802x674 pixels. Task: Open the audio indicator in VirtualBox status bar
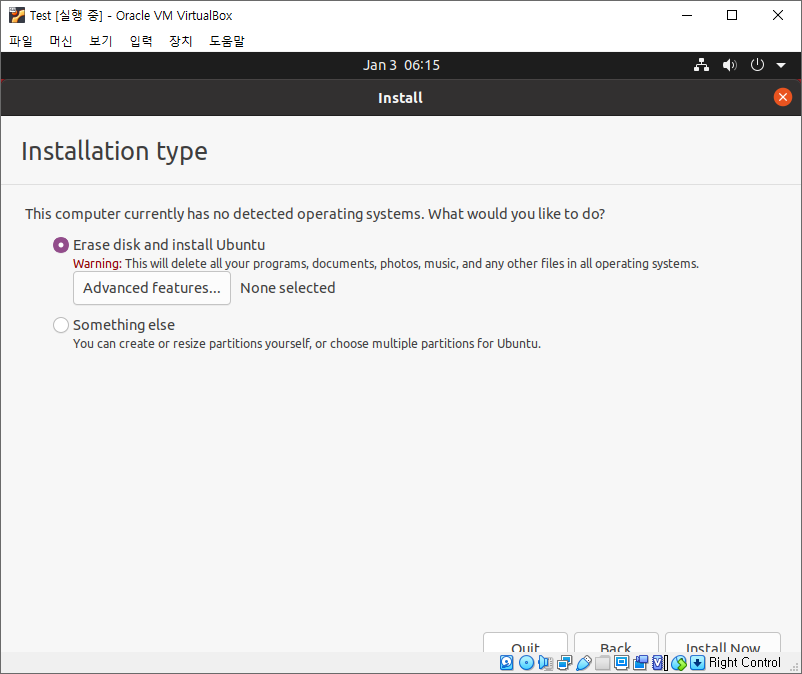click(545, 663)
